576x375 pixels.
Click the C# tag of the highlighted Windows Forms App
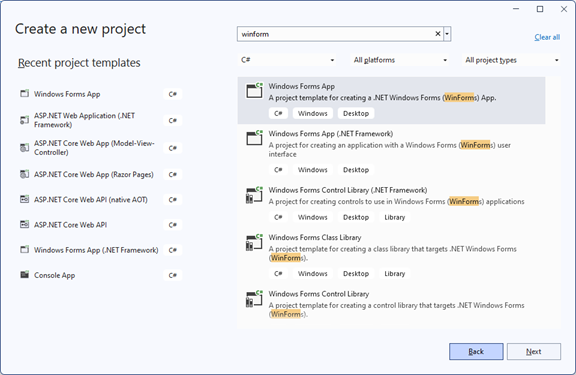tap(278, 113)
